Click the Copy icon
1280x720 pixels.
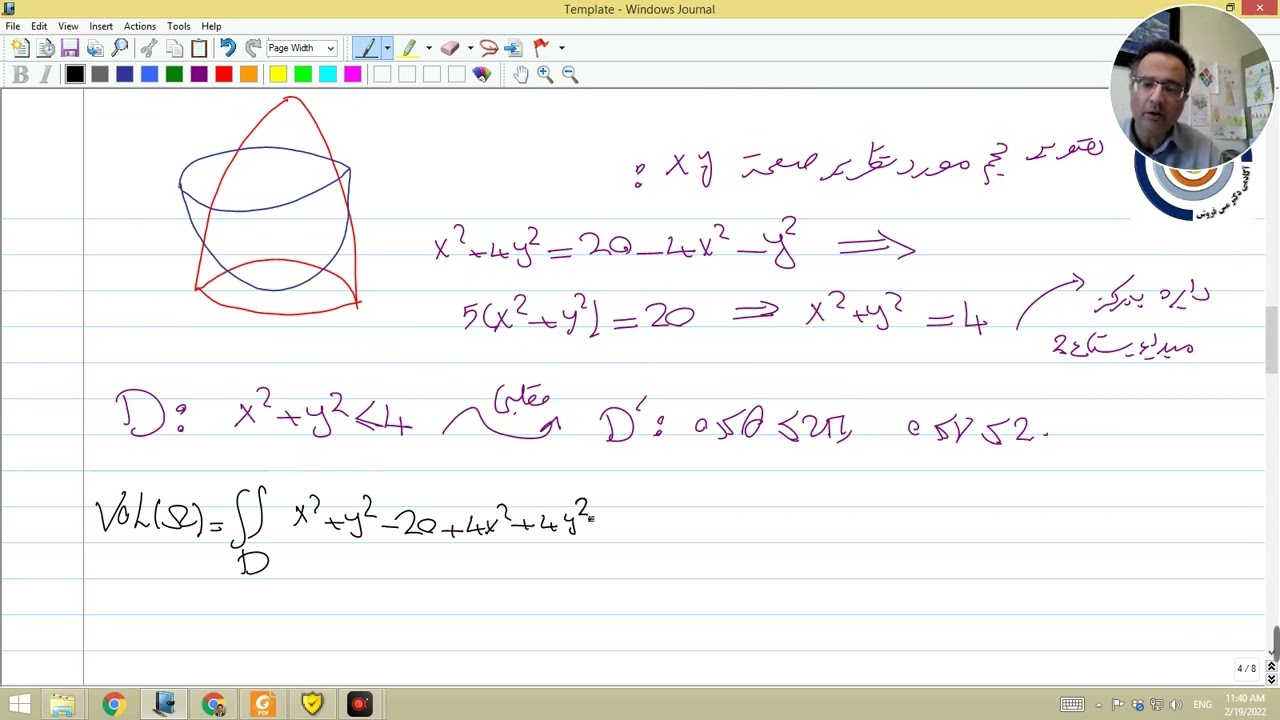click(174, 48)
